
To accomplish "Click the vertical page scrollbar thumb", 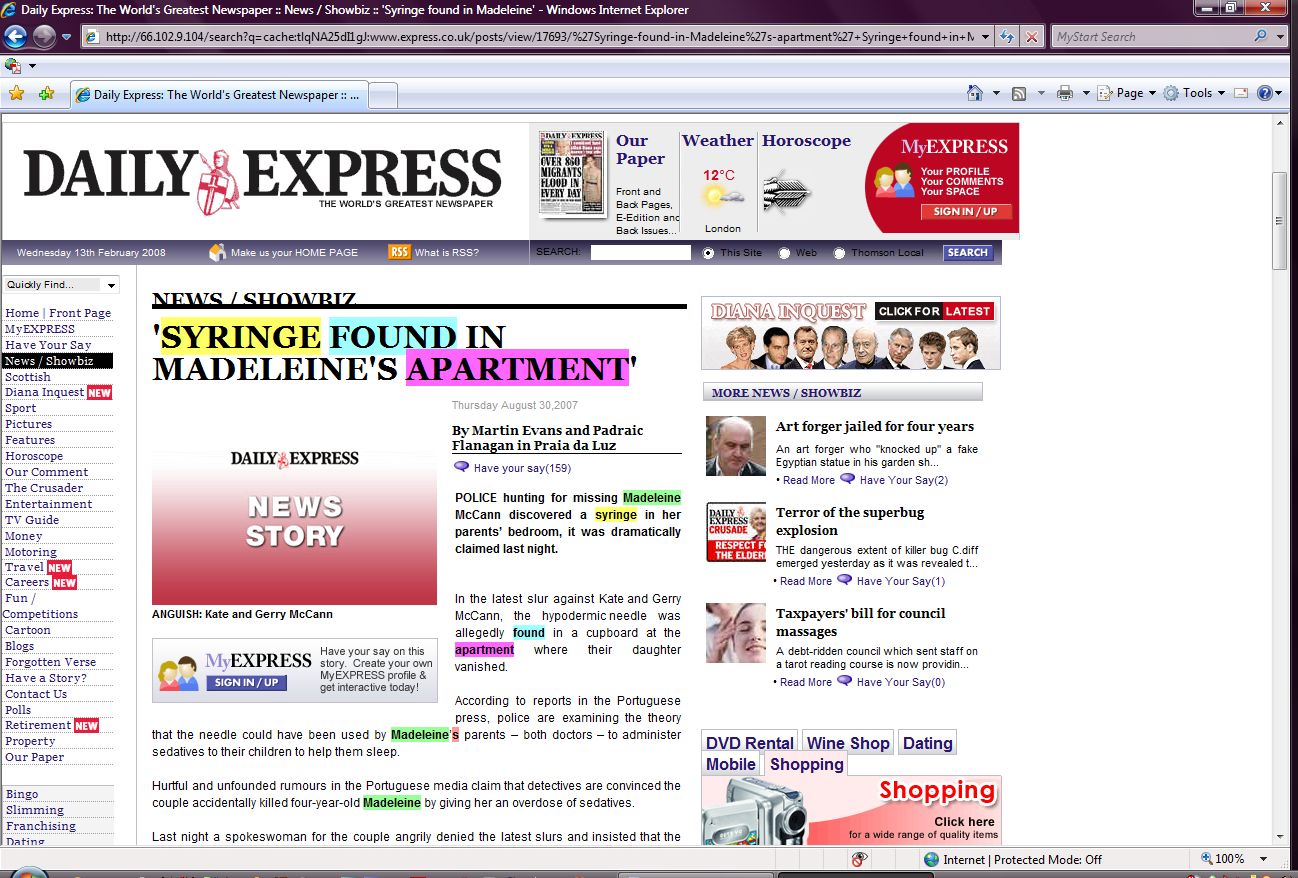I will pyautogui.click(x=1279, y=220).
